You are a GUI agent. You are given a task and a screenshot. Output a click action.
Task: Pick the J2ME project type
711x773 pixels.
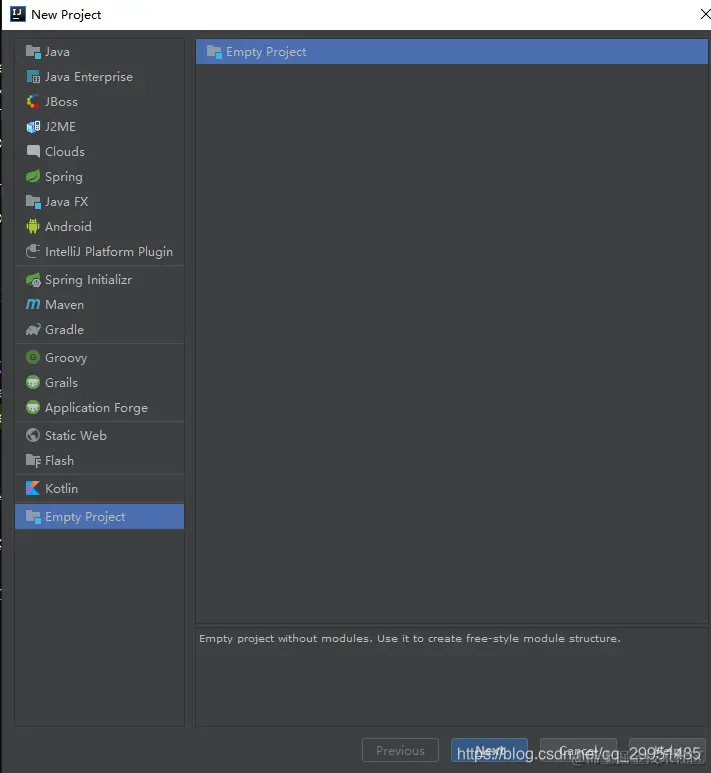point(100,127)
